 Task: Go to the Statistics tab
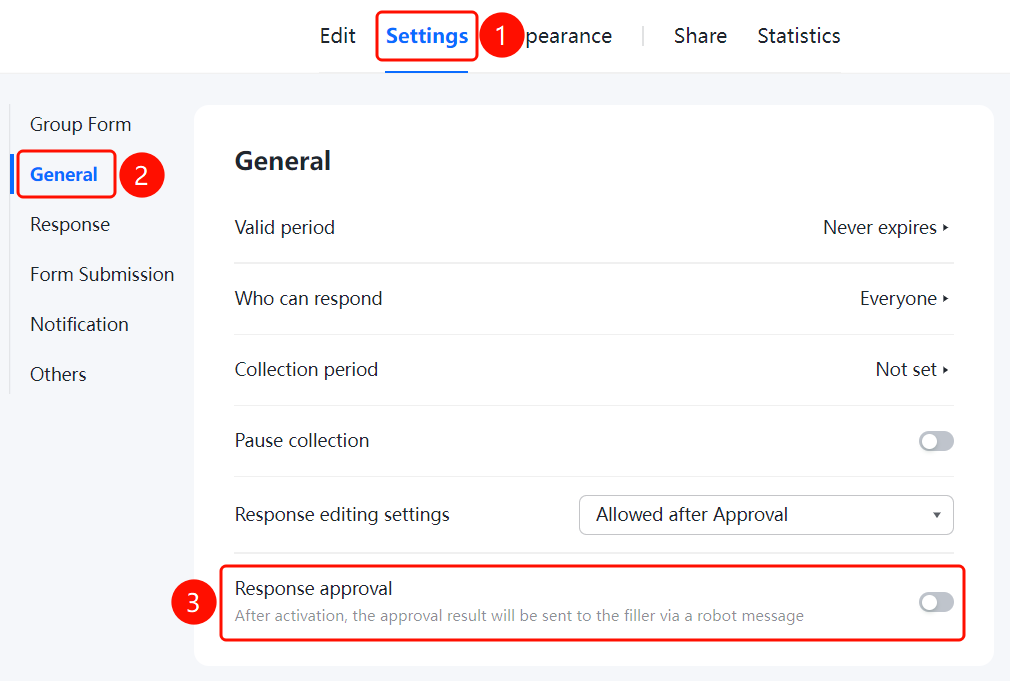click(799, 36)
